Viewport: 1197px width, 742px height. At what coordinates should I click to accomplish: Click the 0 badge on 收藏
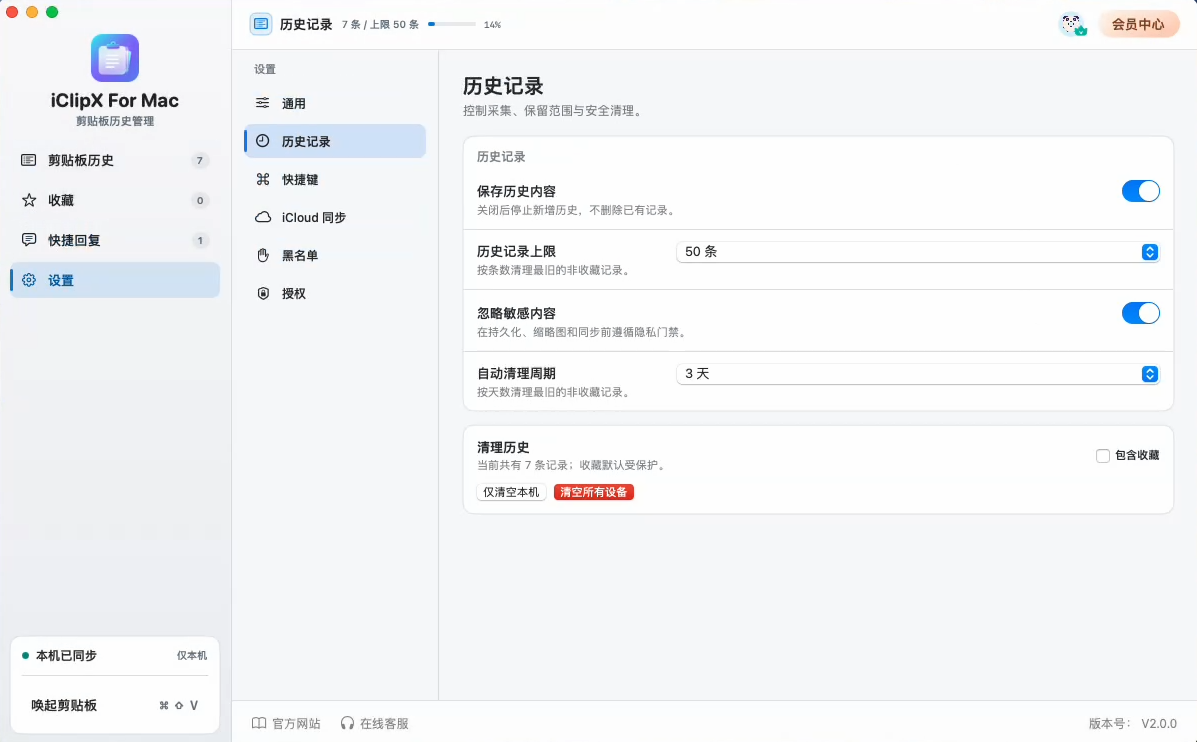tap(200, 200)
